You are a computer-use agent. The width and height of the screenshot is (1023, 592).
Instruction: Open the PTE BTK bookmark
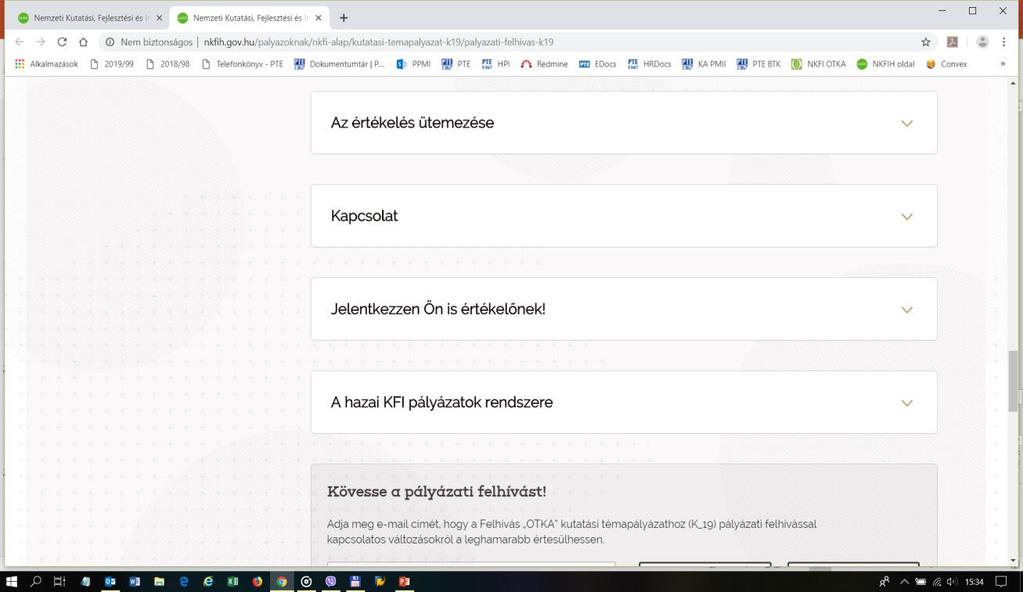pos(759,64)
